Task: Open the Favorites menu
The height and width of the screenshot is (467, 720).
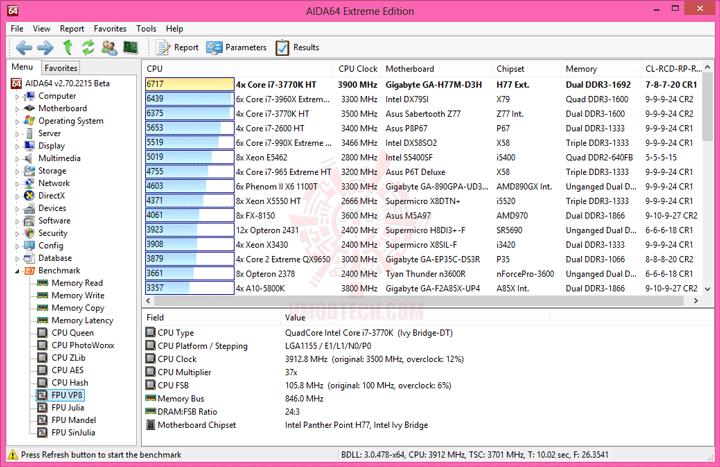Action: click(110, 28)
